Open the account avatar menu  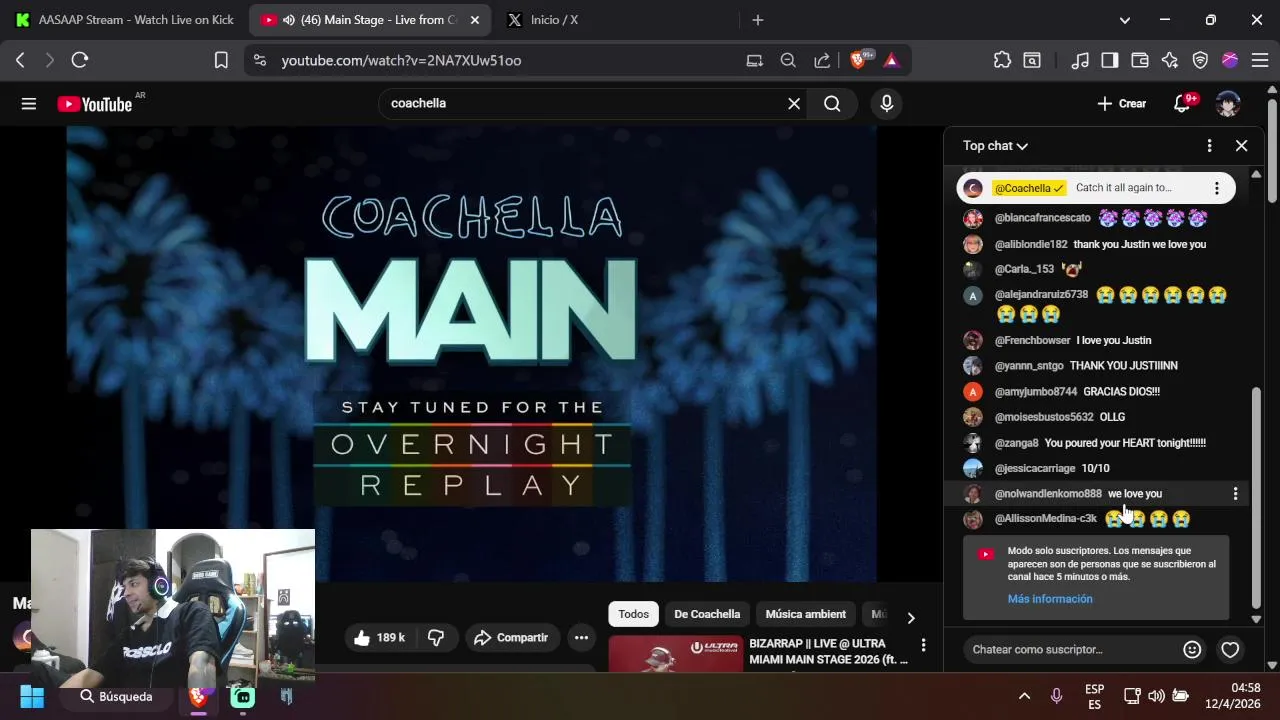pyautogui.click(x=1228, y=104)
